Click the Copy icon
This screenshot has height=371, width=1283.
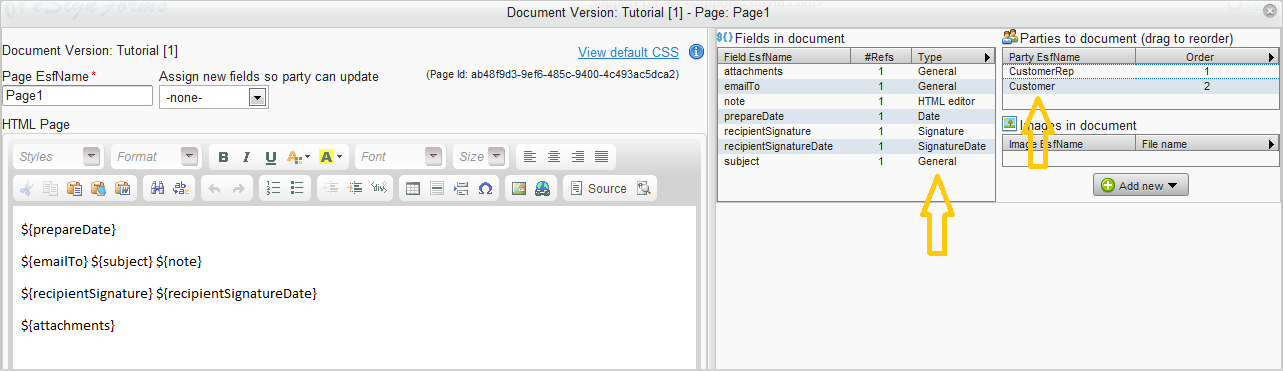(51, 188)
